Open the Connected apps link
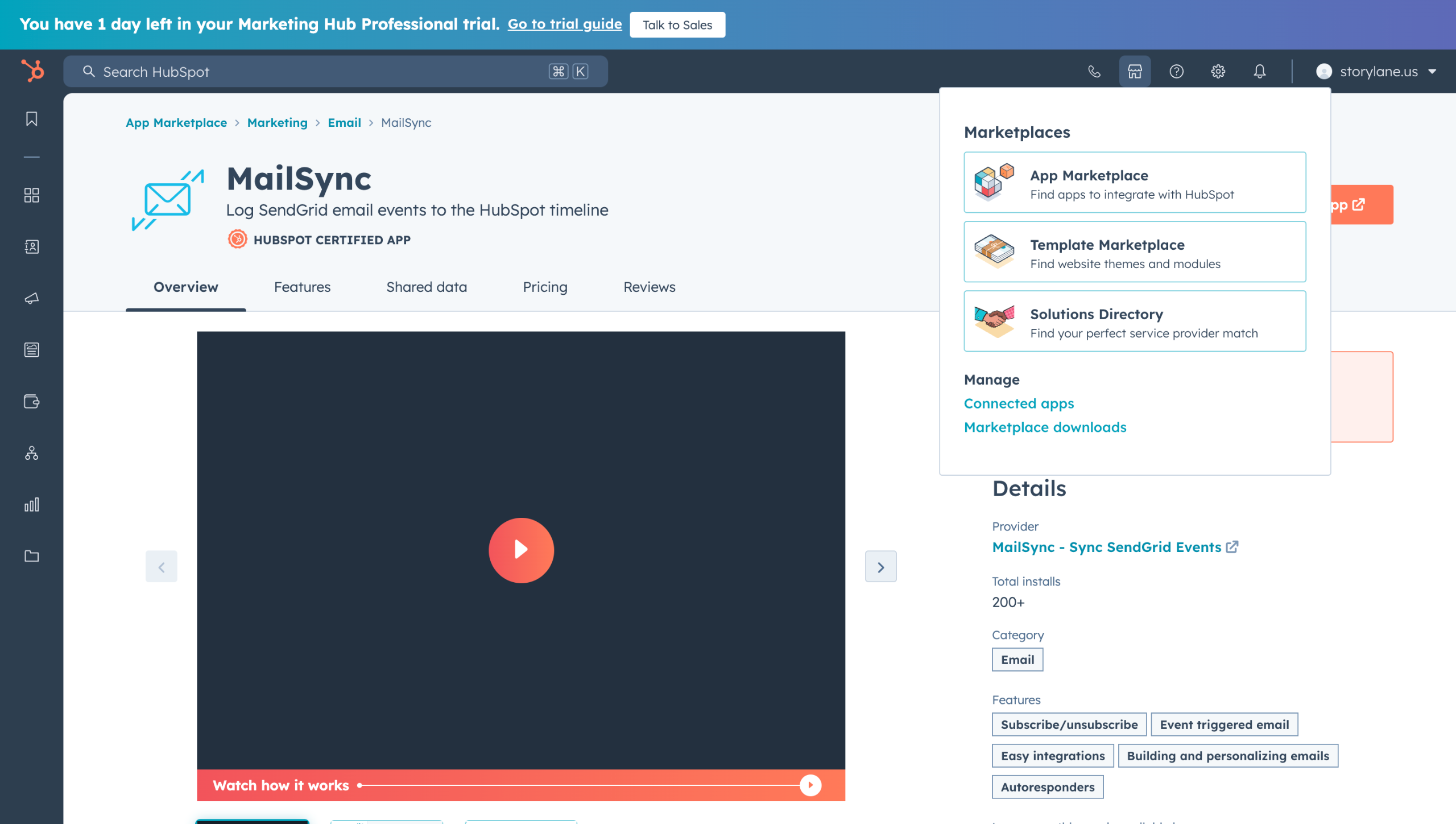 [1019, 403]
